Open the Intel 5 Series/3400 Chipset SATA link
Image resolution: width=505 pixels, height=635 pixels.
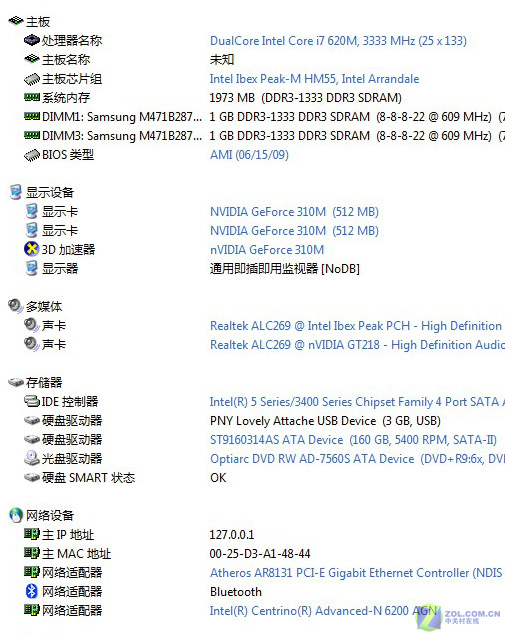[357, 402]
